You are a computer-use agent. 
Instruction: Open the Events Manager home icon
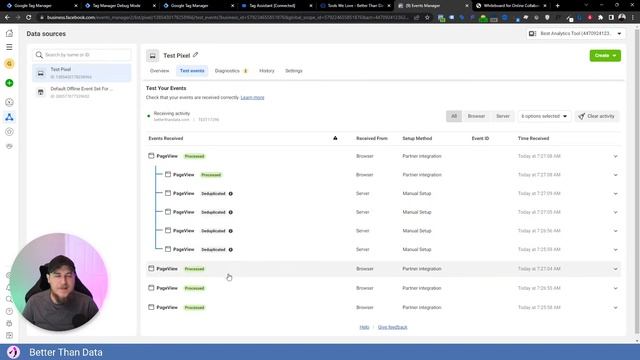pos(9,33)
